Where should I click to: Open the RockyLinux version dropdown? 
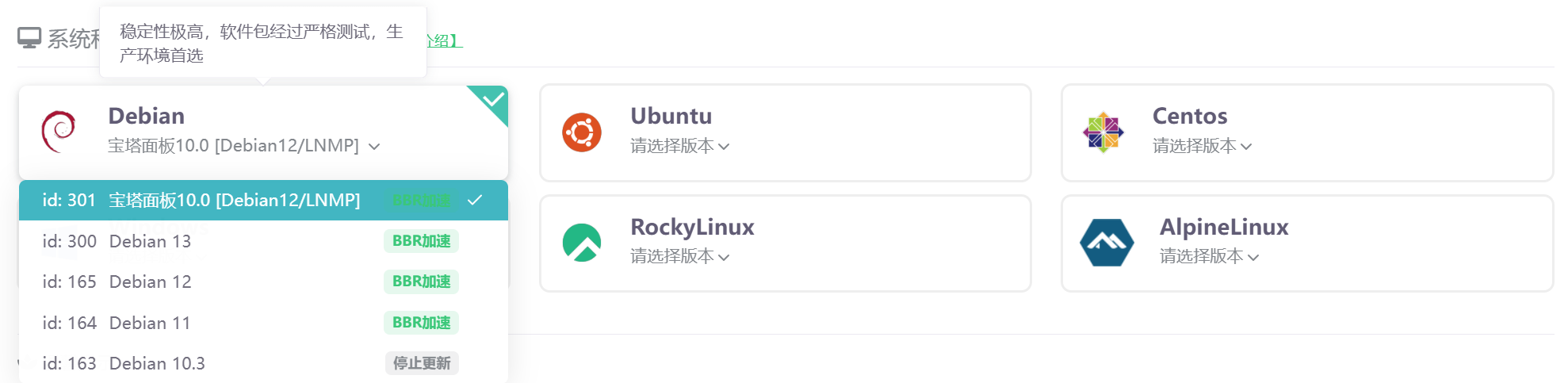pyautogui.click(x=679, y=256)
